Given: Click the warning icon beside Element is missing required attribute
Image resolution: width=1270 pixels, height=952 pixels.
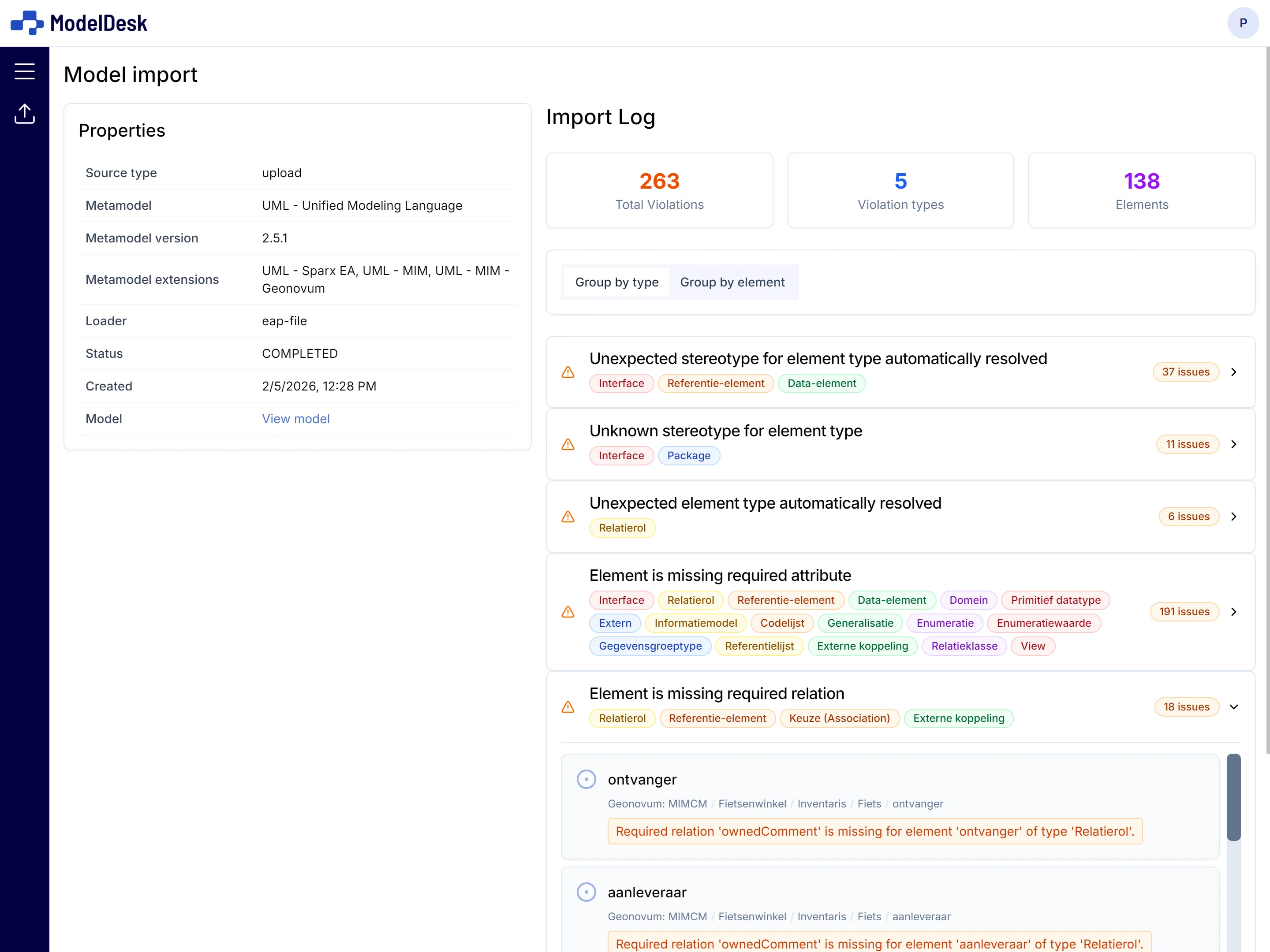Looking at the screenshot, I should click(x=568, y=612).
